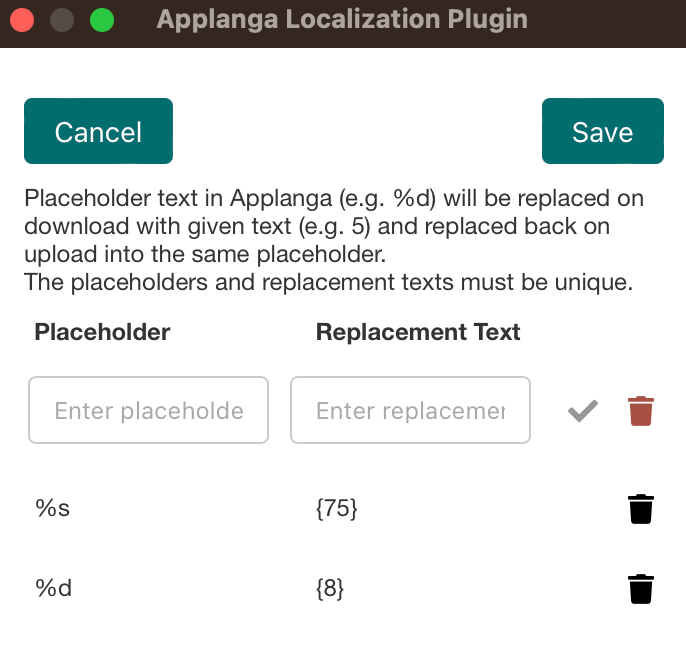Focus the Enter placeholder input field
686x662 pixels.
point(148,410)
